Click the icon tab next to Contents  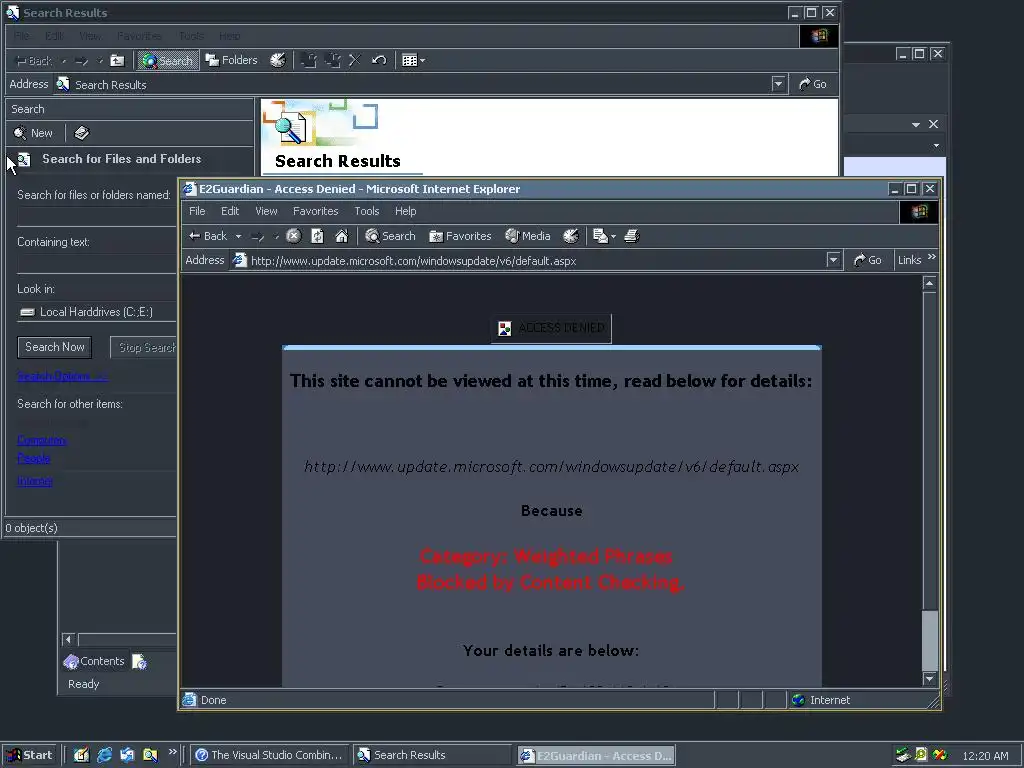140,662
